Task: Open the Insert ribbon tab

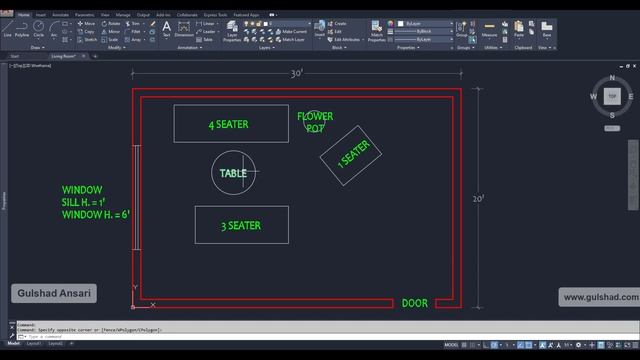Action: 41,15
